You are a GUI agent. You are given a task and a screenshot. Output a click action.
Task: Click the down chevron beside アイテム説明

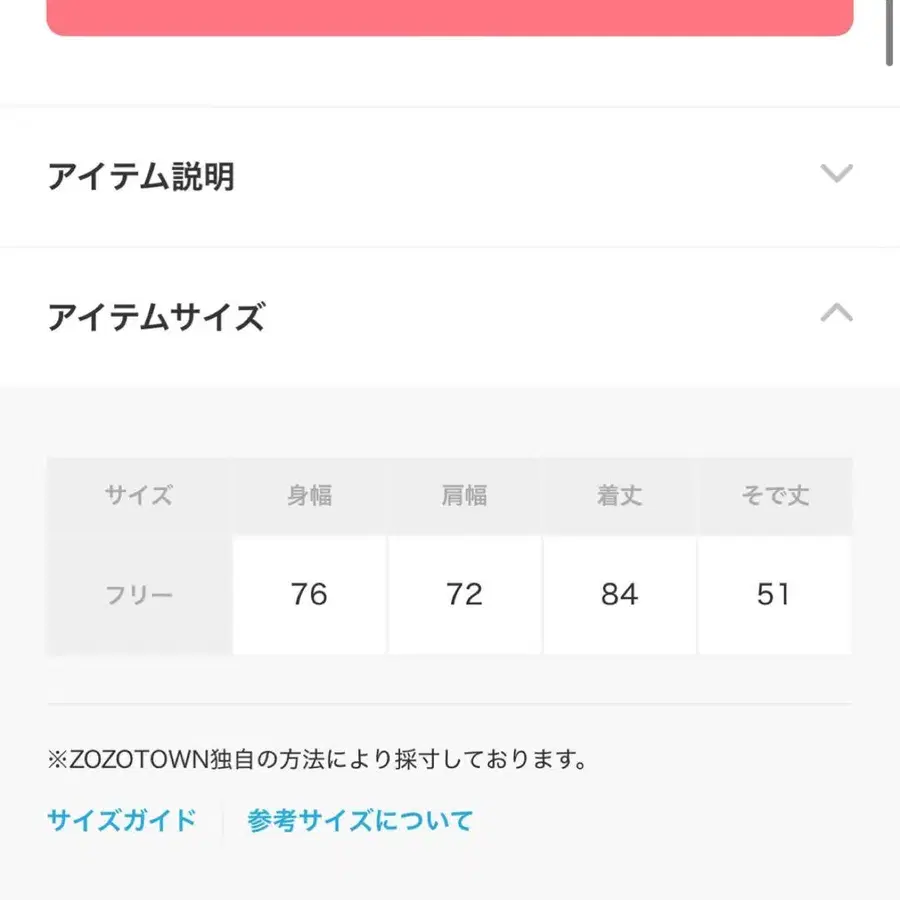pos(835,174)
